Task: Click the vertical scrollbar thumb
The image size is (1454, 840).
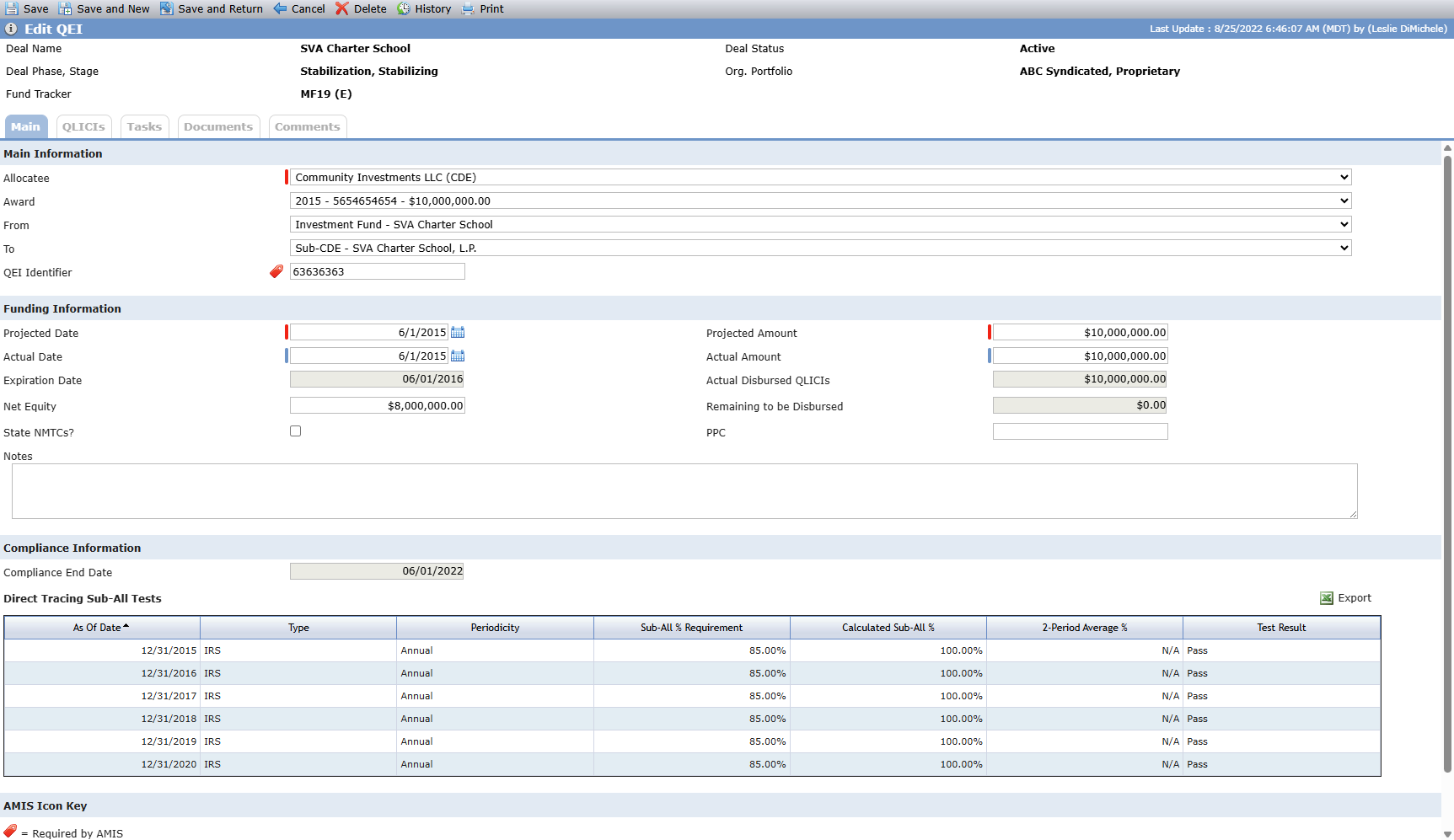Action: pyautogui.click(x=1447, y=463)
